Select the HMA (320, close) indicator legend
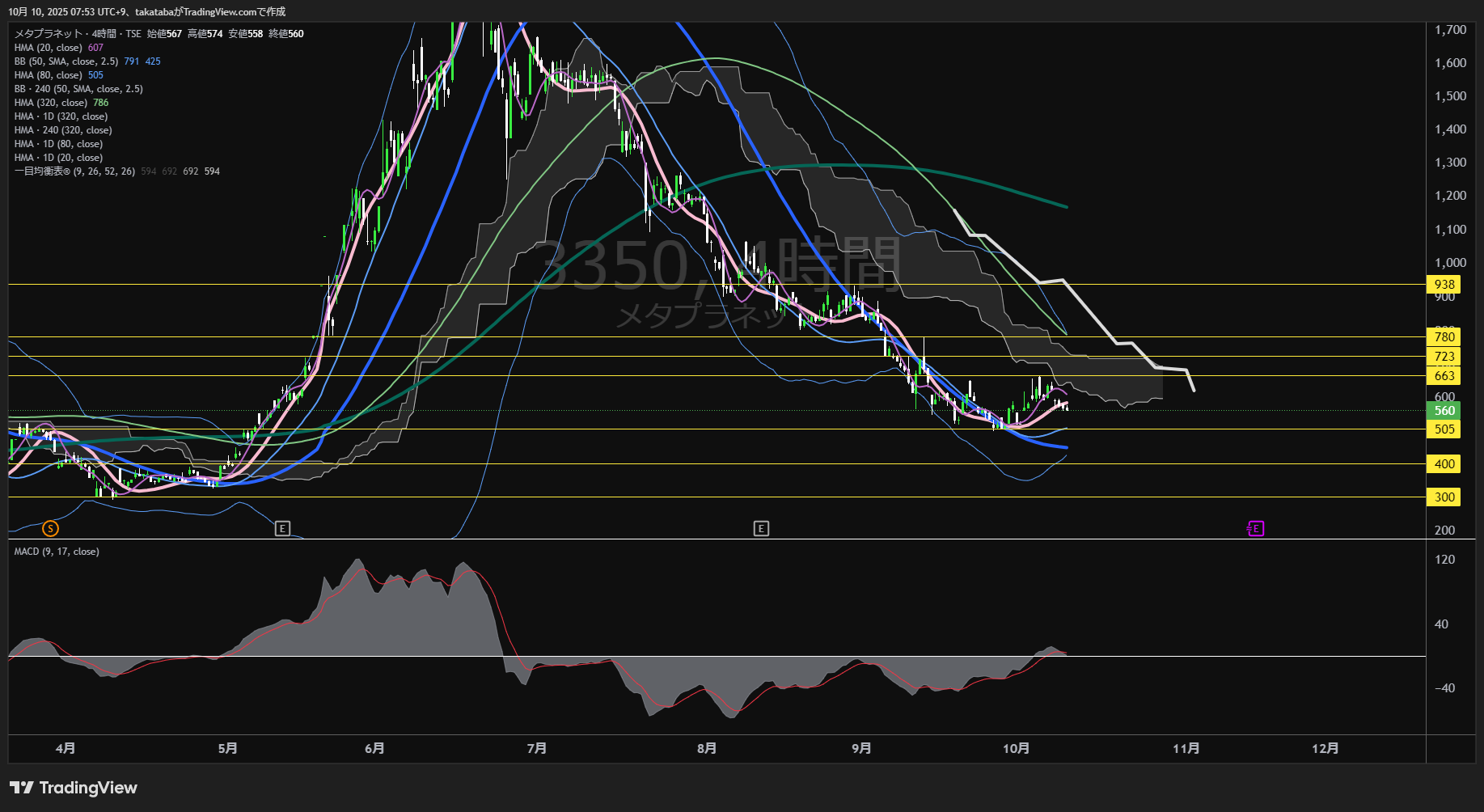Image resolution: width=1484 pixels, height=812 pixels. tap(51, 103)
